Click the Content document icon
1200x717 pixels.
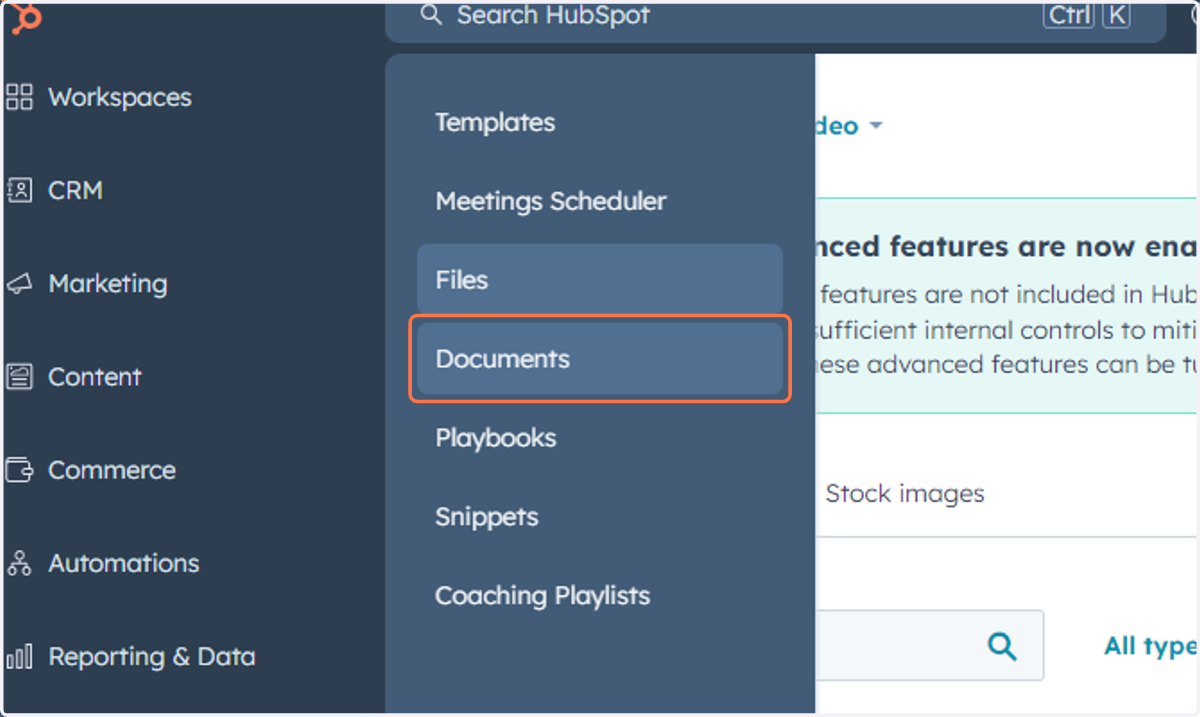(x=19, y=377)
